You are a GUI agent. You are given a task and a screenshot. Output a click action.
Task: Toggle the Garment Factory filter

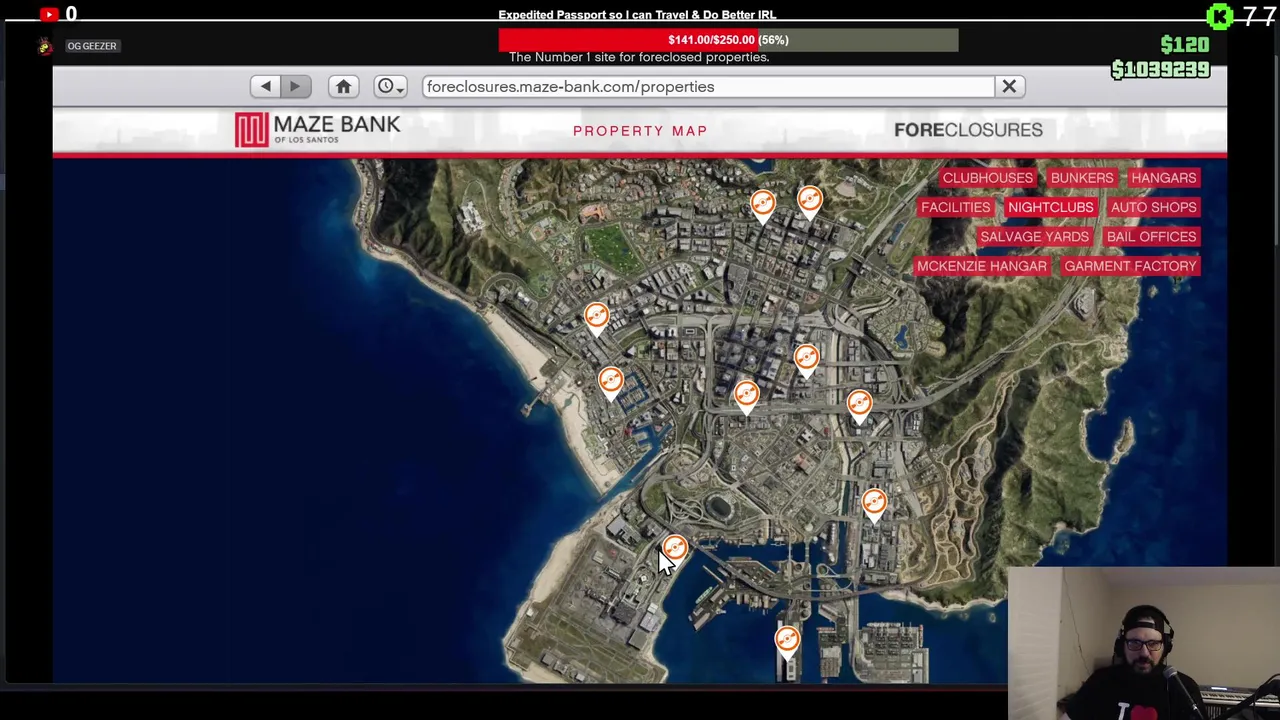[1130, 266]
